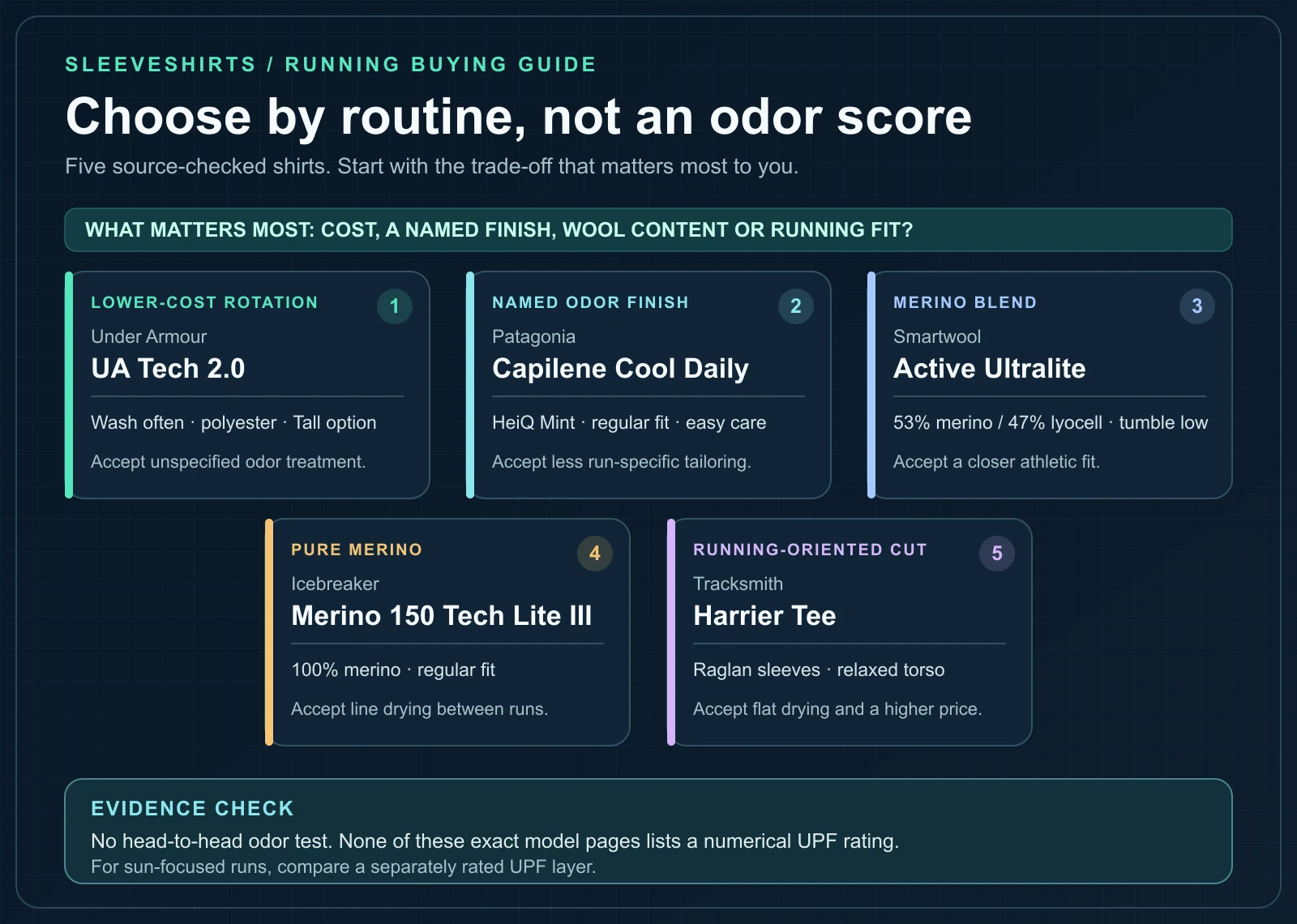Image resolution: width=1297 pixels, height=924 pixels.
Task: Click the Under Armour brand name
Action: (x=148, y=336)
